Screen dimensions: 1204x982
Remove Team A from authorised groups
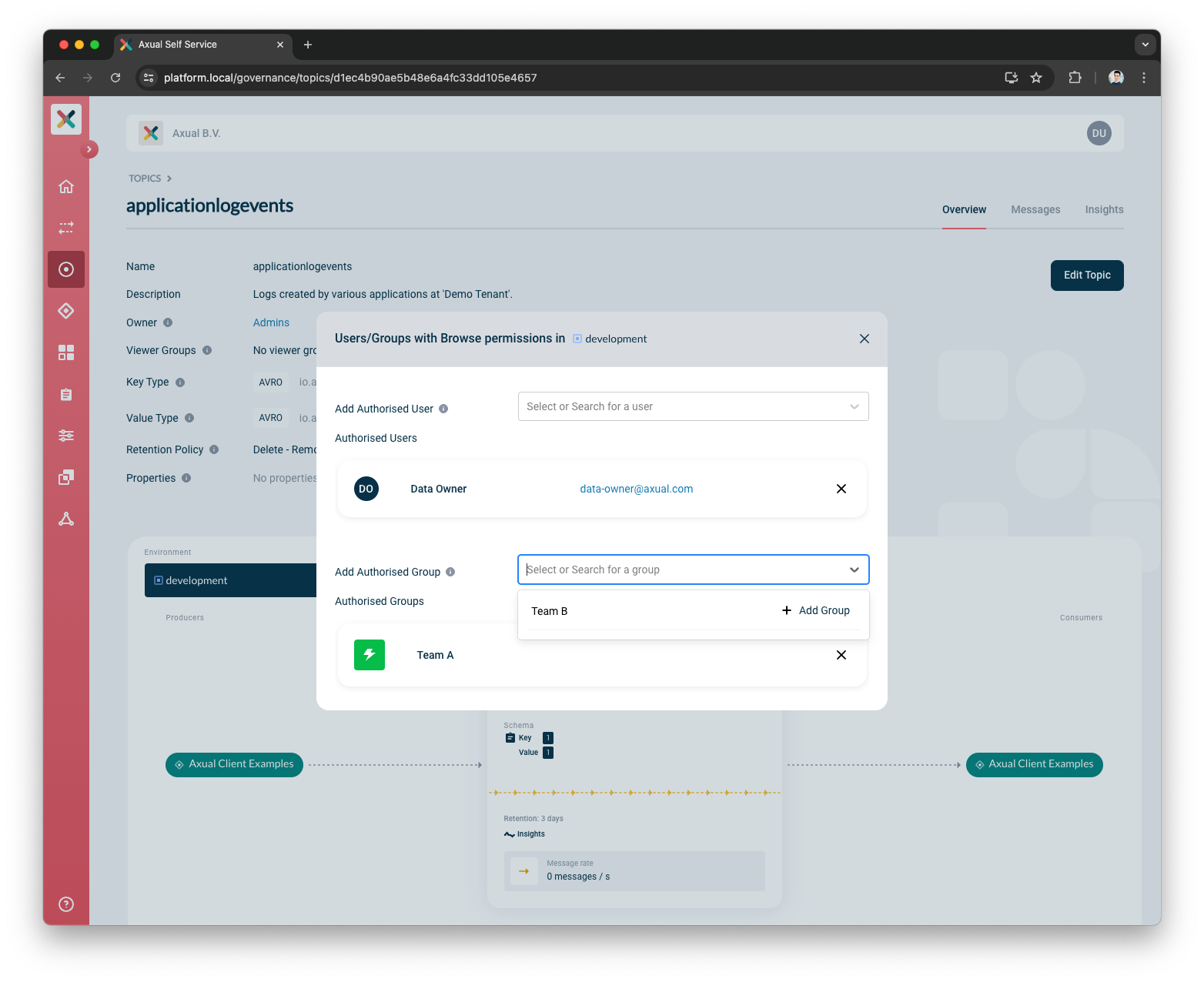[x=841, y=655]
